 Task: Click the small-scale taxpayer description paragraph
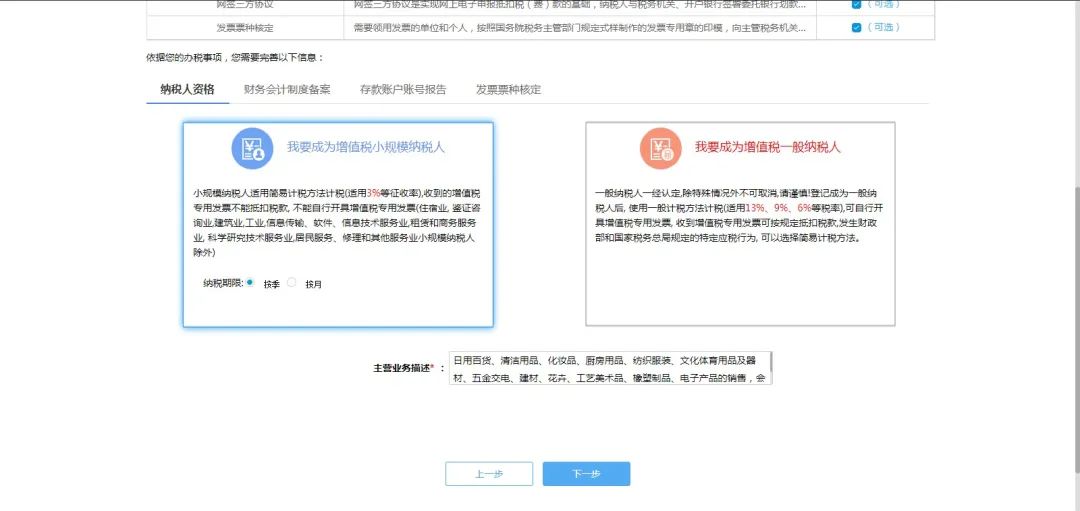pos(338,222)
